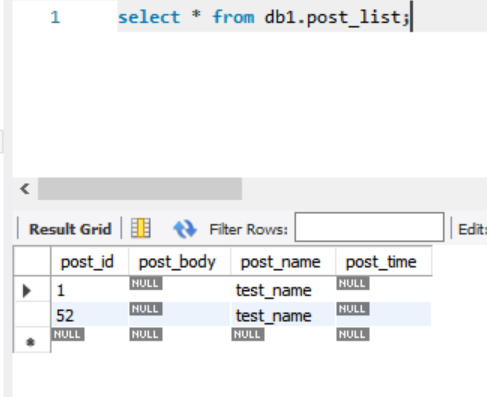
Task: Click test_name in the post_id 52 row
Action: 274,316
